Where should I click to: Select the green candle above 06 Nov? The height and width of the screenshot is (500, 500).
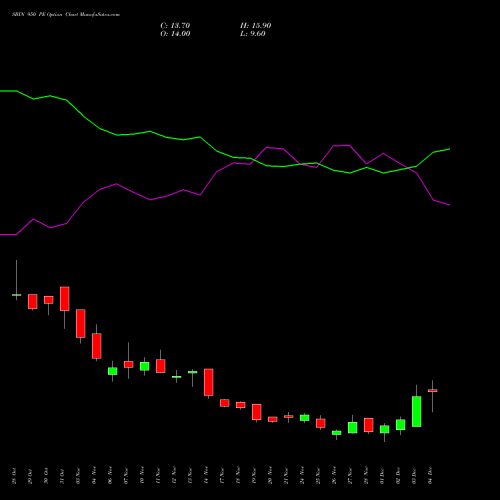113,371
